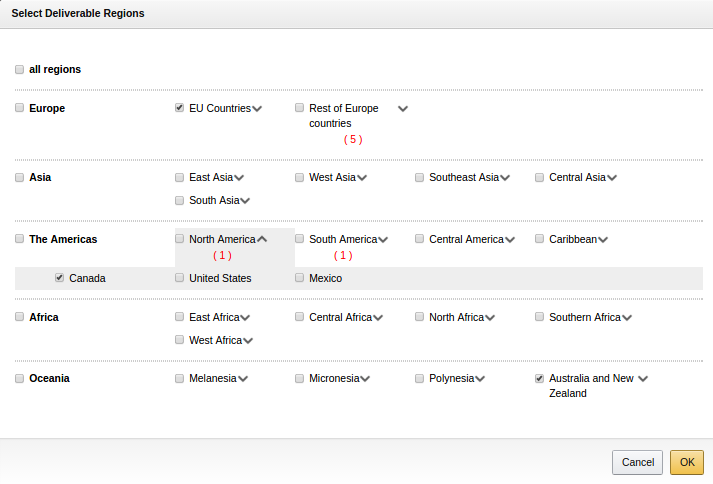Expand the Polynesia chevron
The width and height of the screenshot is (713, 484).
coord(480,379)
